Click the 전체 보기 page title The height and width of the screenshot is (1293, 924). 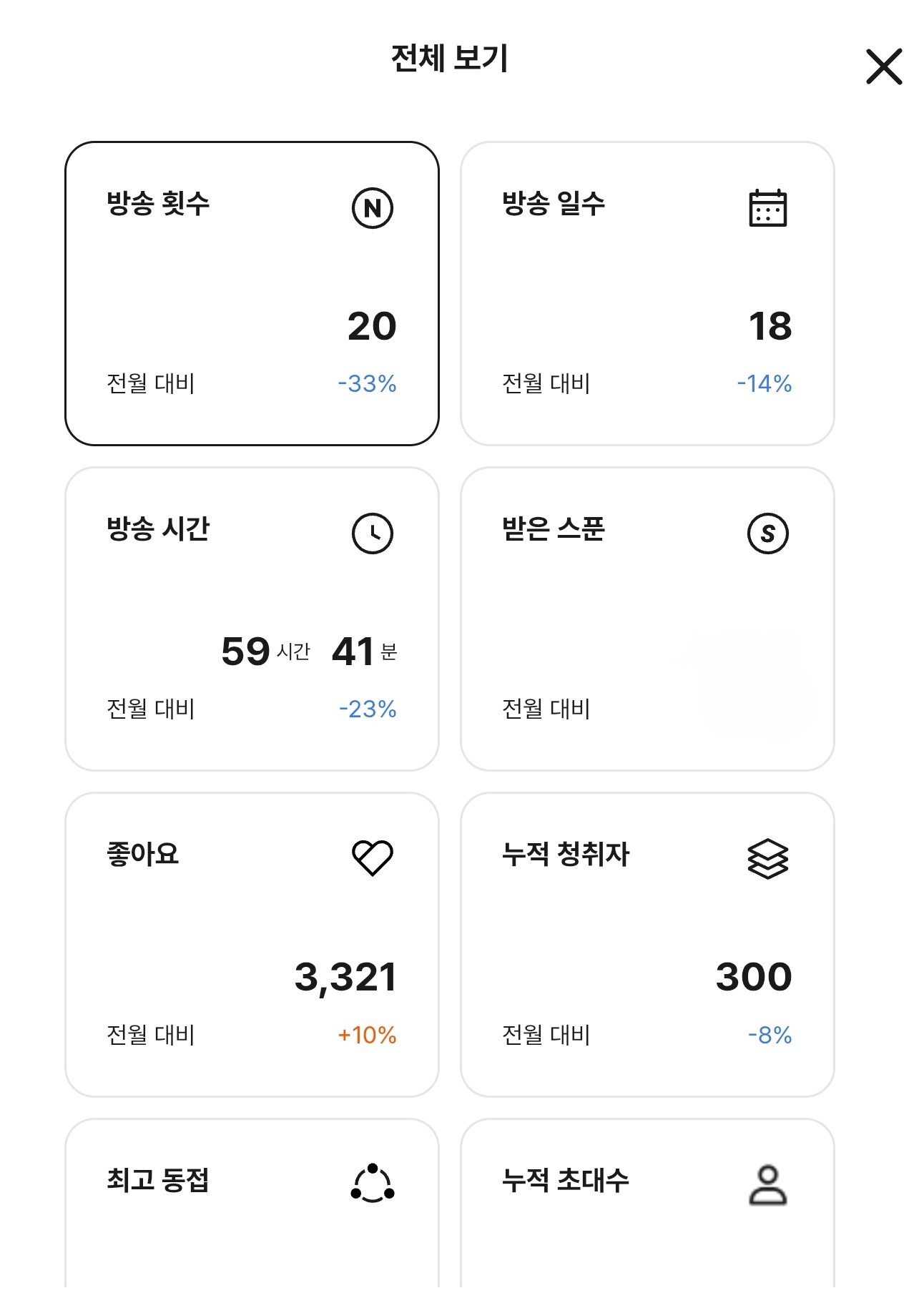click(450, 59)
